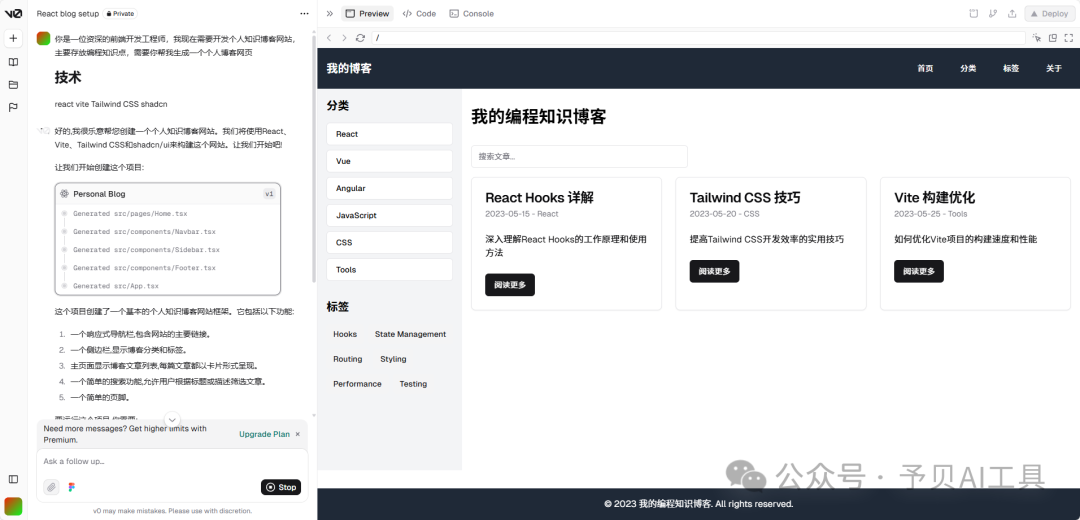Click the Deploy button

click(1050, 13)
